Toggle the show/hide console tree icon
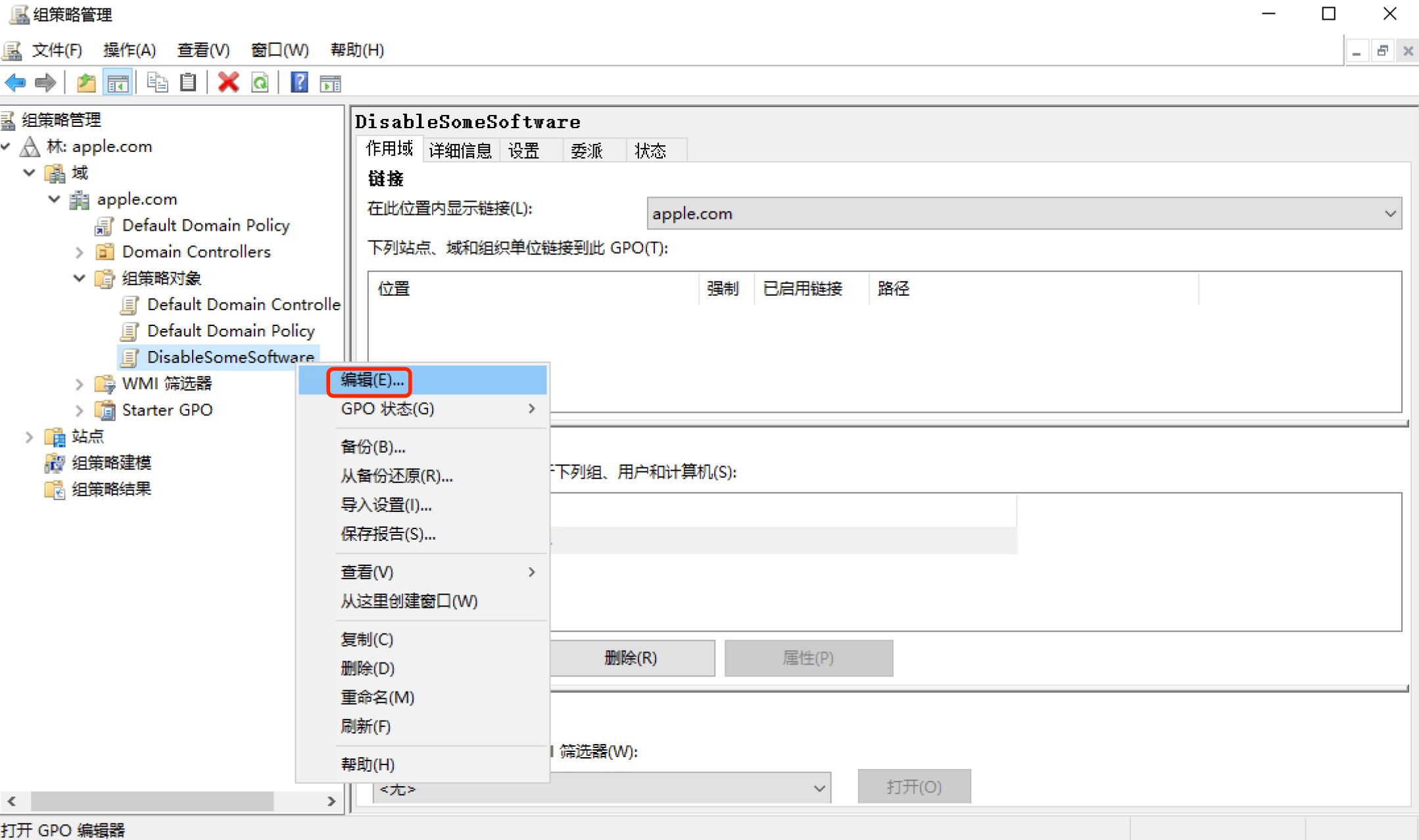The width and height of the screenshot is (1419, 840). pyautogui.click(x=118, y=83)
